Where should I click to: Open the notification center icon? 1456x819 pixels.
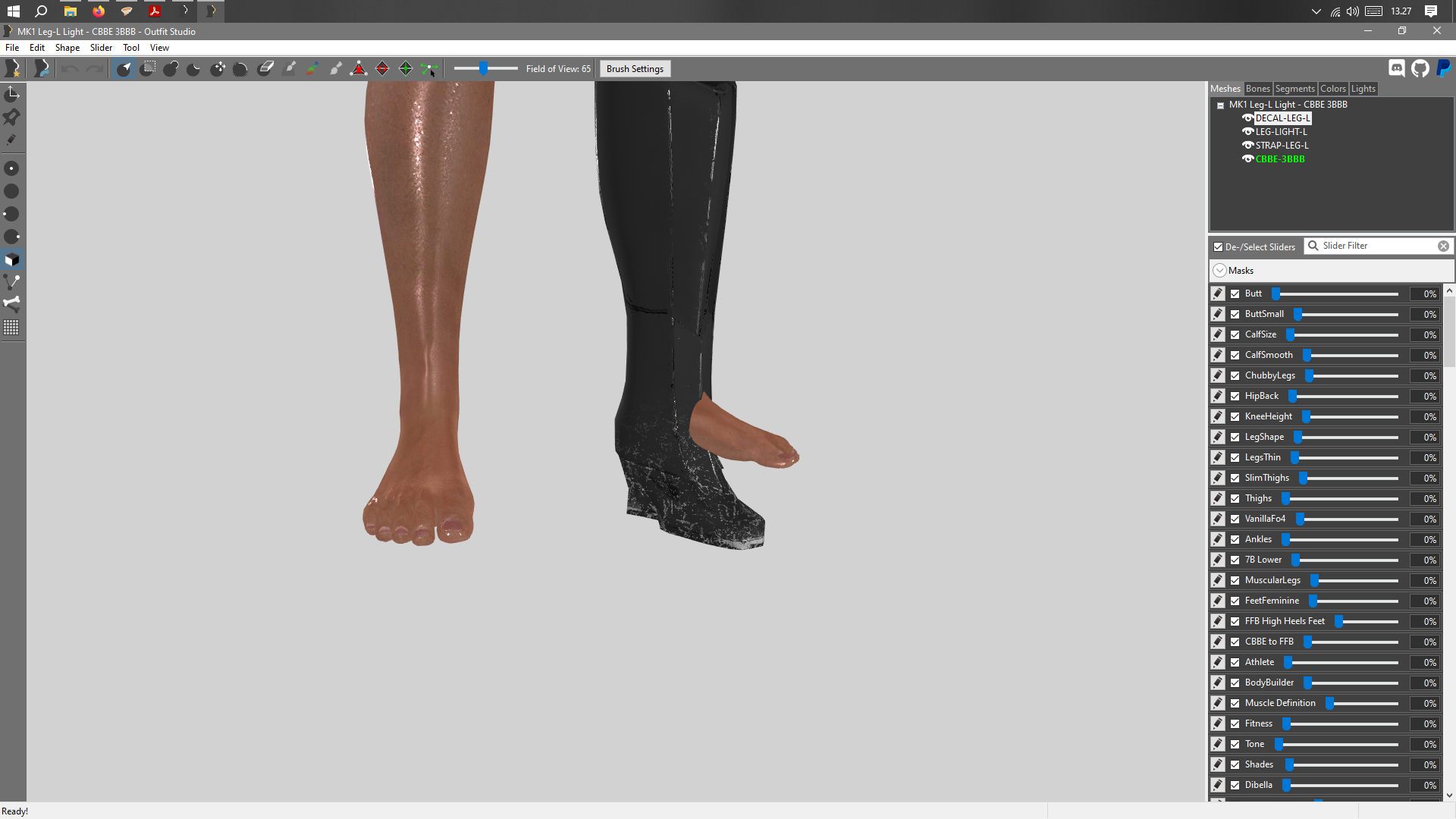pyautogui.click(x=1431, y=11)
